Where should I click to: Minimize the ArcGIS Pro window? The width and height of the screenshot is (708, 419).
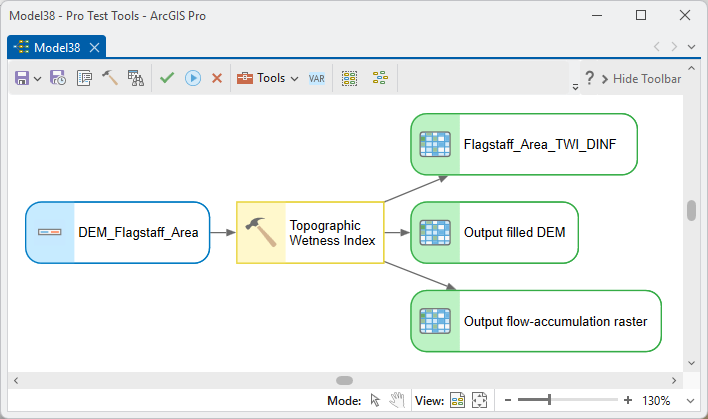[x=597, y=15]
